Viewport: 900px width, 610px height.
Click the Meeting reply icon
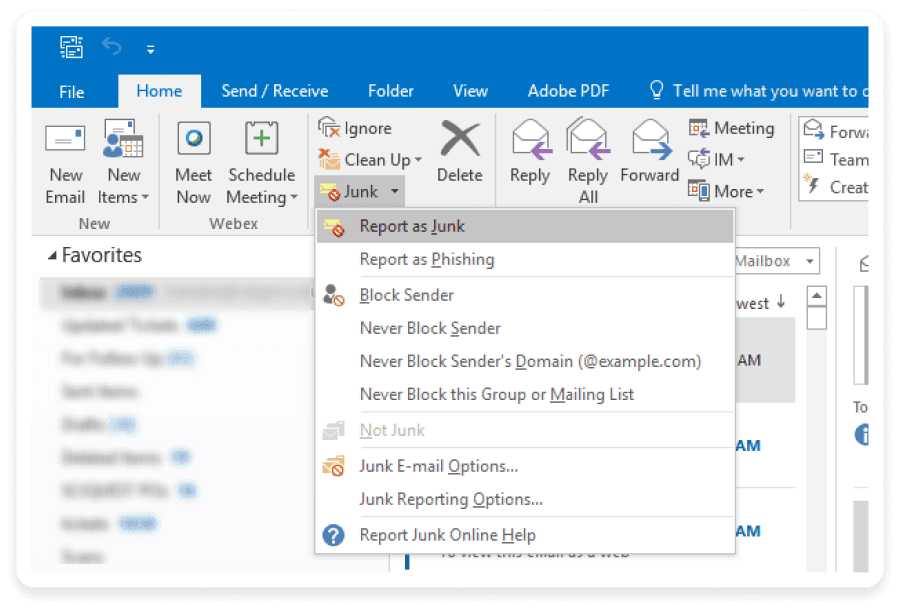[699, 128]
